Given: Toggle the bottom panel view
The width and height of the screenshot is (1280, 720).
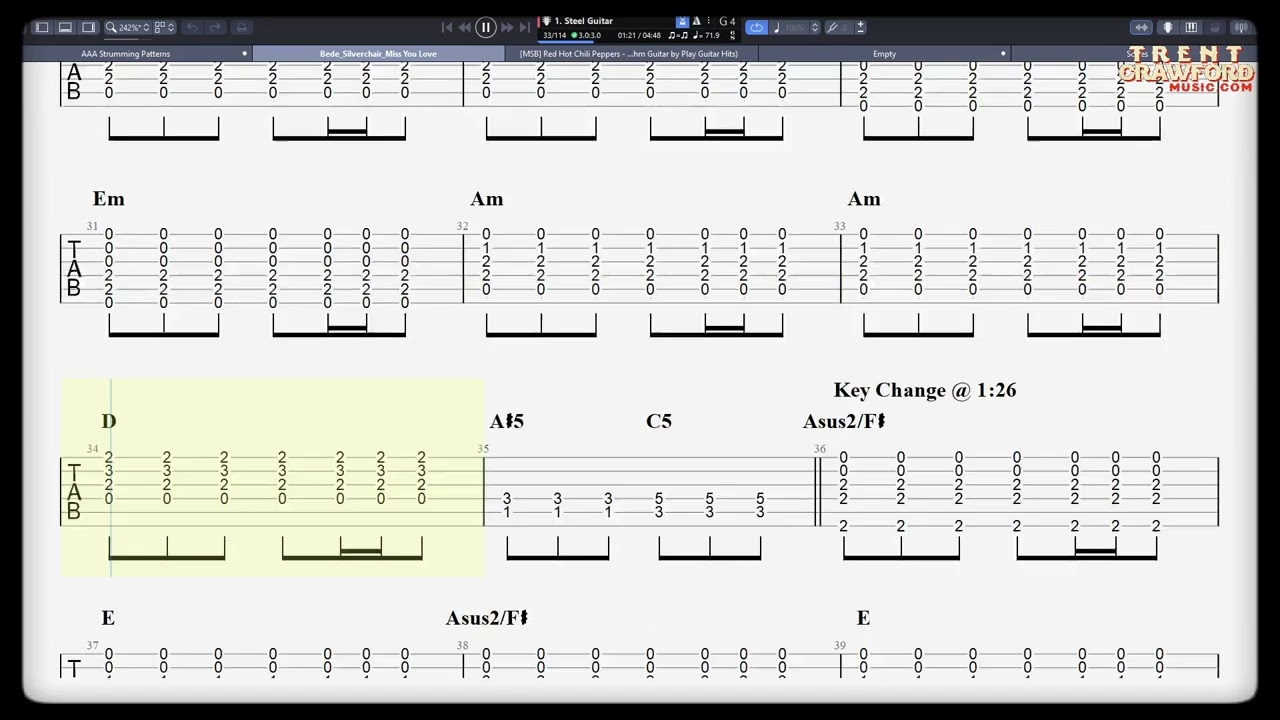Looking at the screenshot, I should click(65, 27).
